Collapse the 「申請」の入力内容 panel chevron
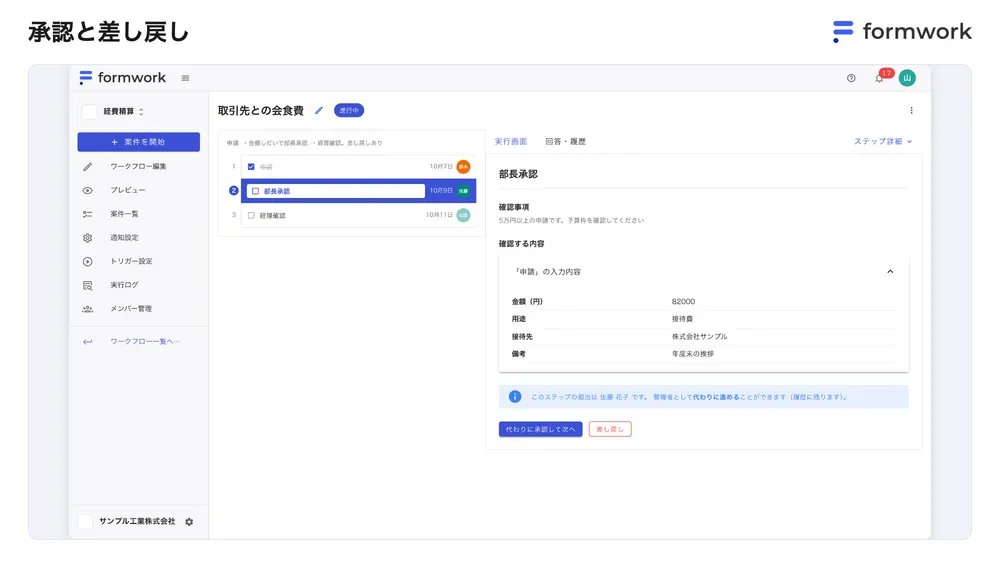Screen dimensions: 1000x564 890,271
